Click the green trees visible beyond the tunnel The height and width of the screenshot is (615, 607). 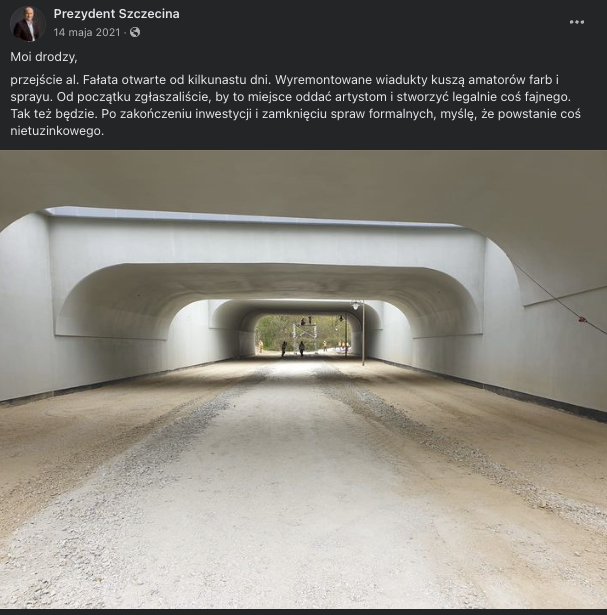pyautogui.click(x=274, y=331)
